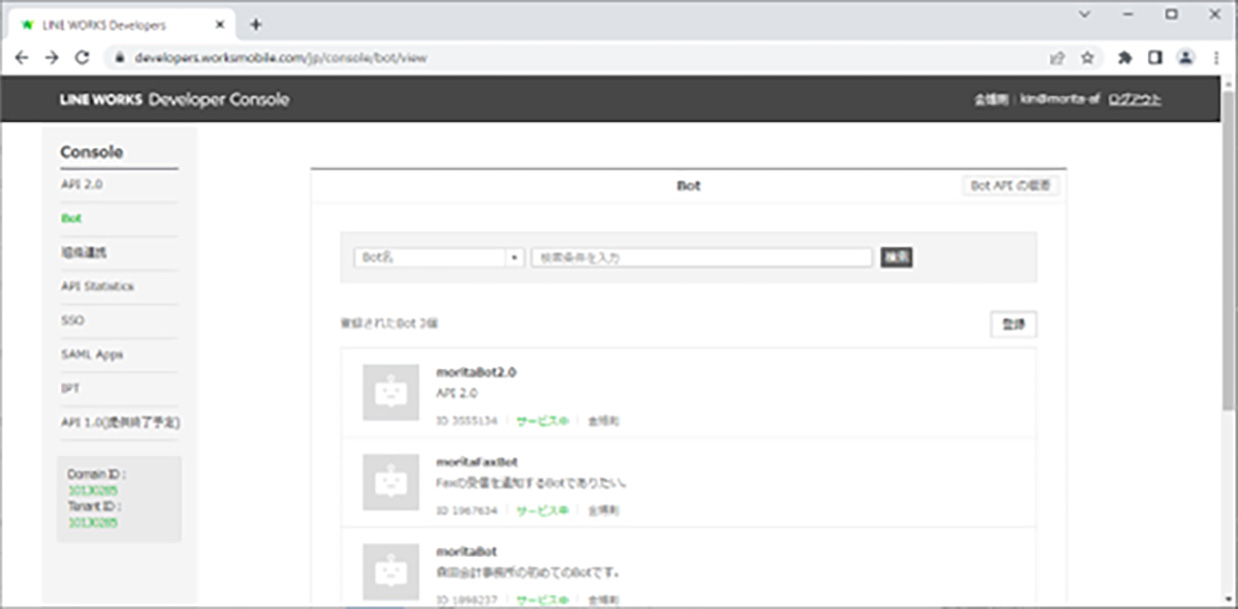Open the browser extensions puzzle icon
This screenshot has height=609, width=1238.
coord(1124,58)
